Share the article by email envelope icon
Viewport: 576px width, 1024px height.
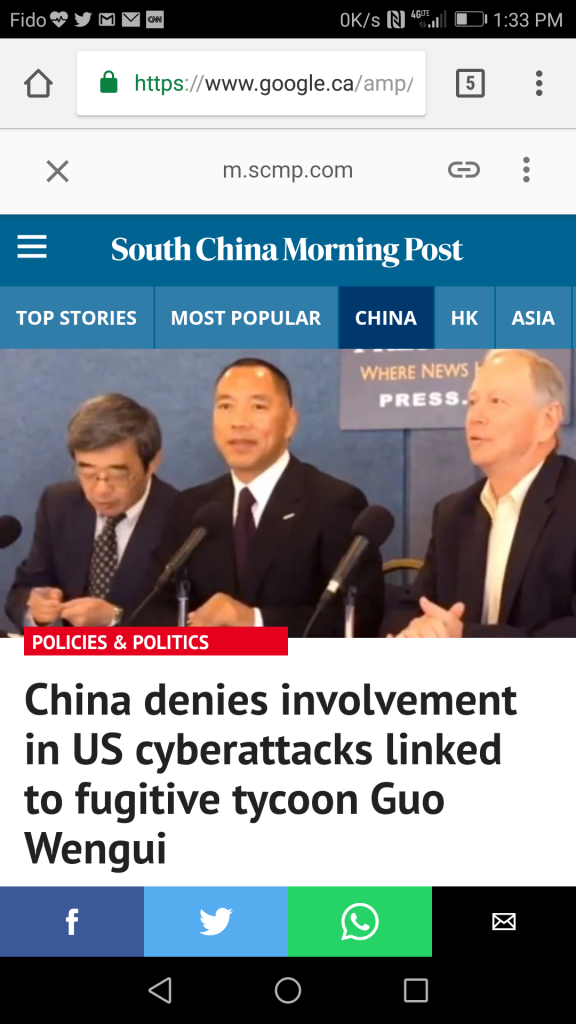504,921
